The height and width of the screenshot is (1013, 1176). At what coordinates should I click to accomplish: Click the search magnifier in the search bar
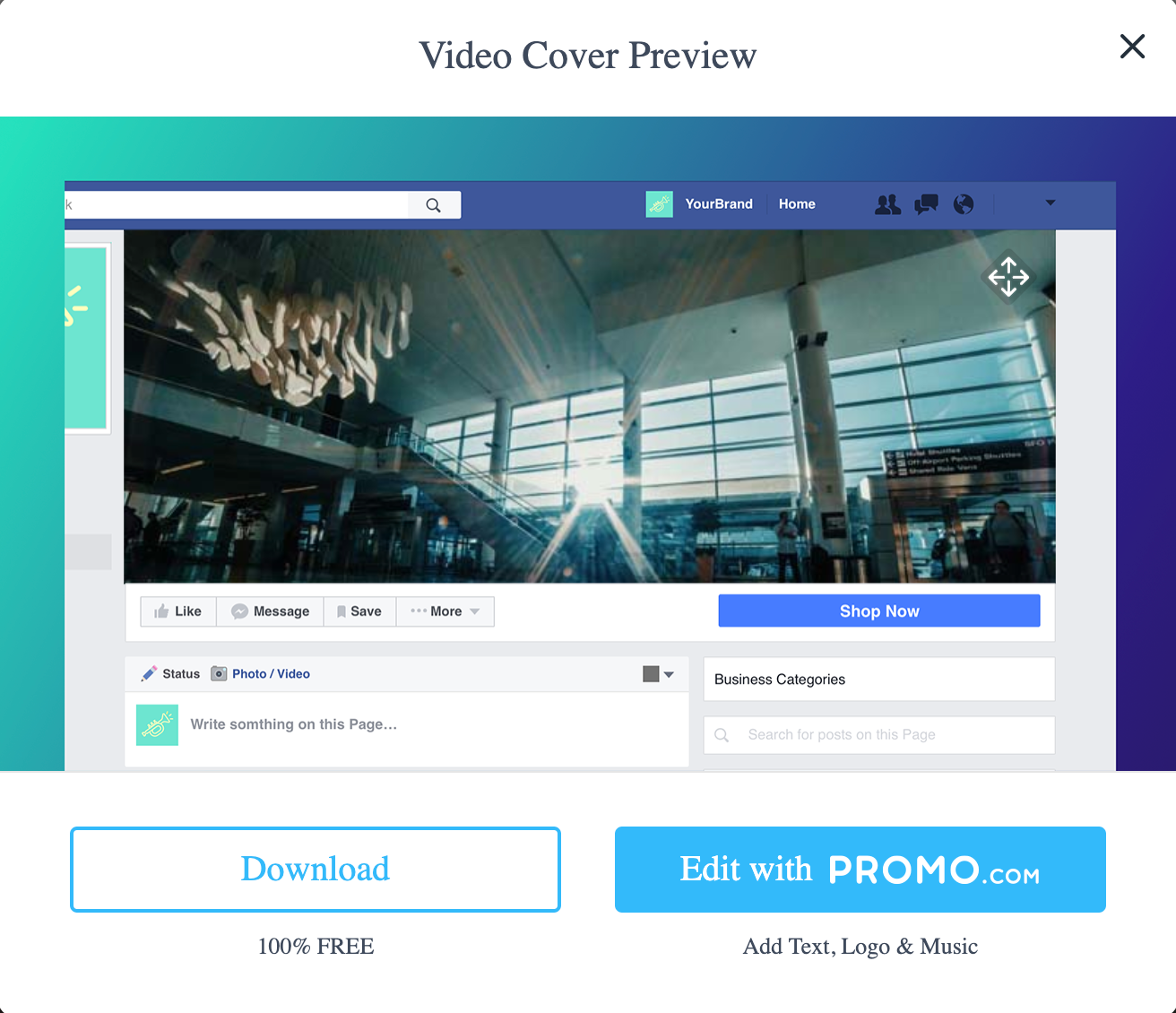pos(434,204)
